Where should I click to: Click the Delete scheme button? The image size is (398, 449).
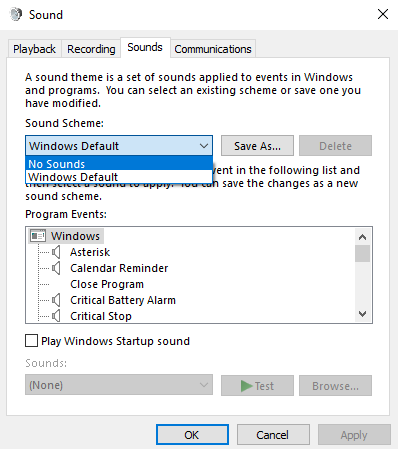tap(335, 146)
